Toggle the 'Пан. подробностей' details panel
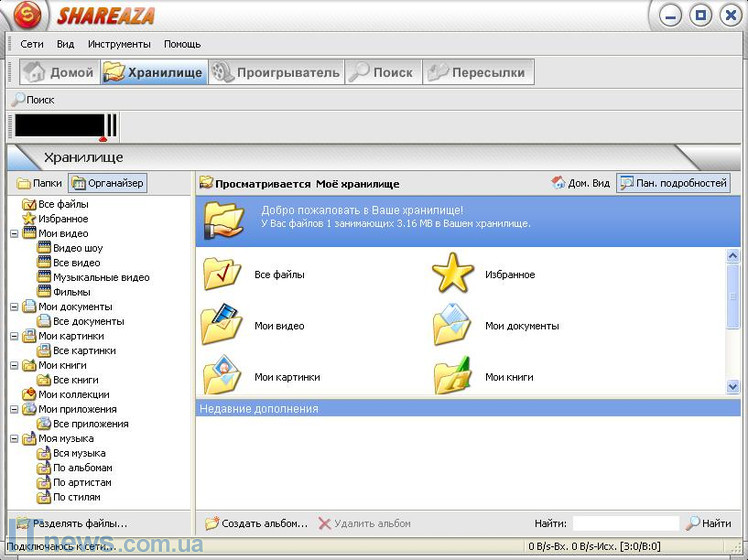The height and width of the screenshot is (560, 748). 673,183
